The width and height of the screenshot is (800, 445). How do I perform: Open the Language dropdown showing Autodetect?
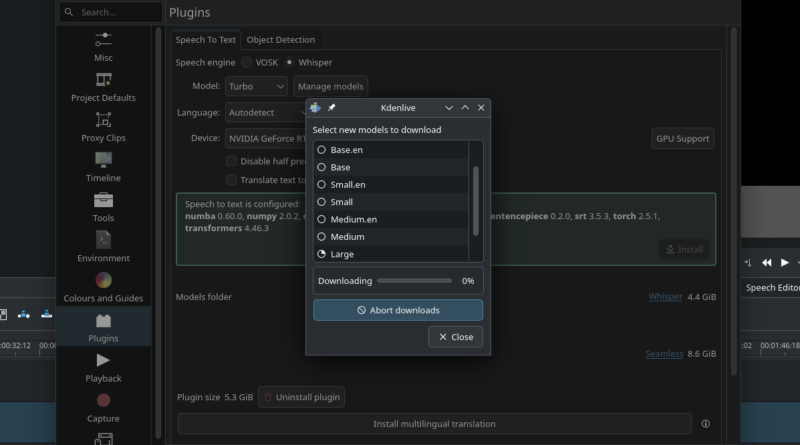[x=265, y=112]
